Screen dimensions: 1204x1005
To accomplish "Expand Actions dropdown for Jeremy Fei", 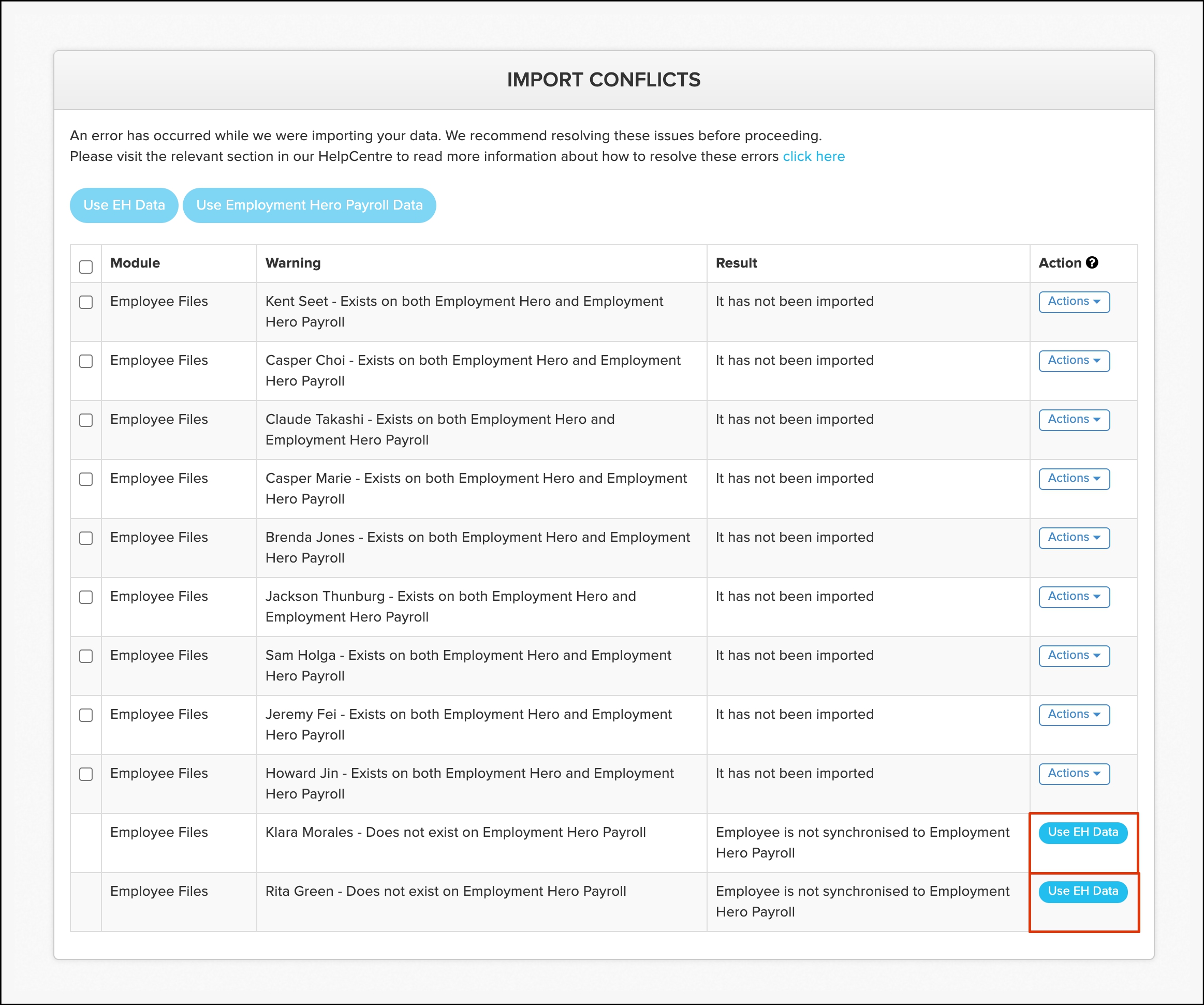I will point(1073,714).
